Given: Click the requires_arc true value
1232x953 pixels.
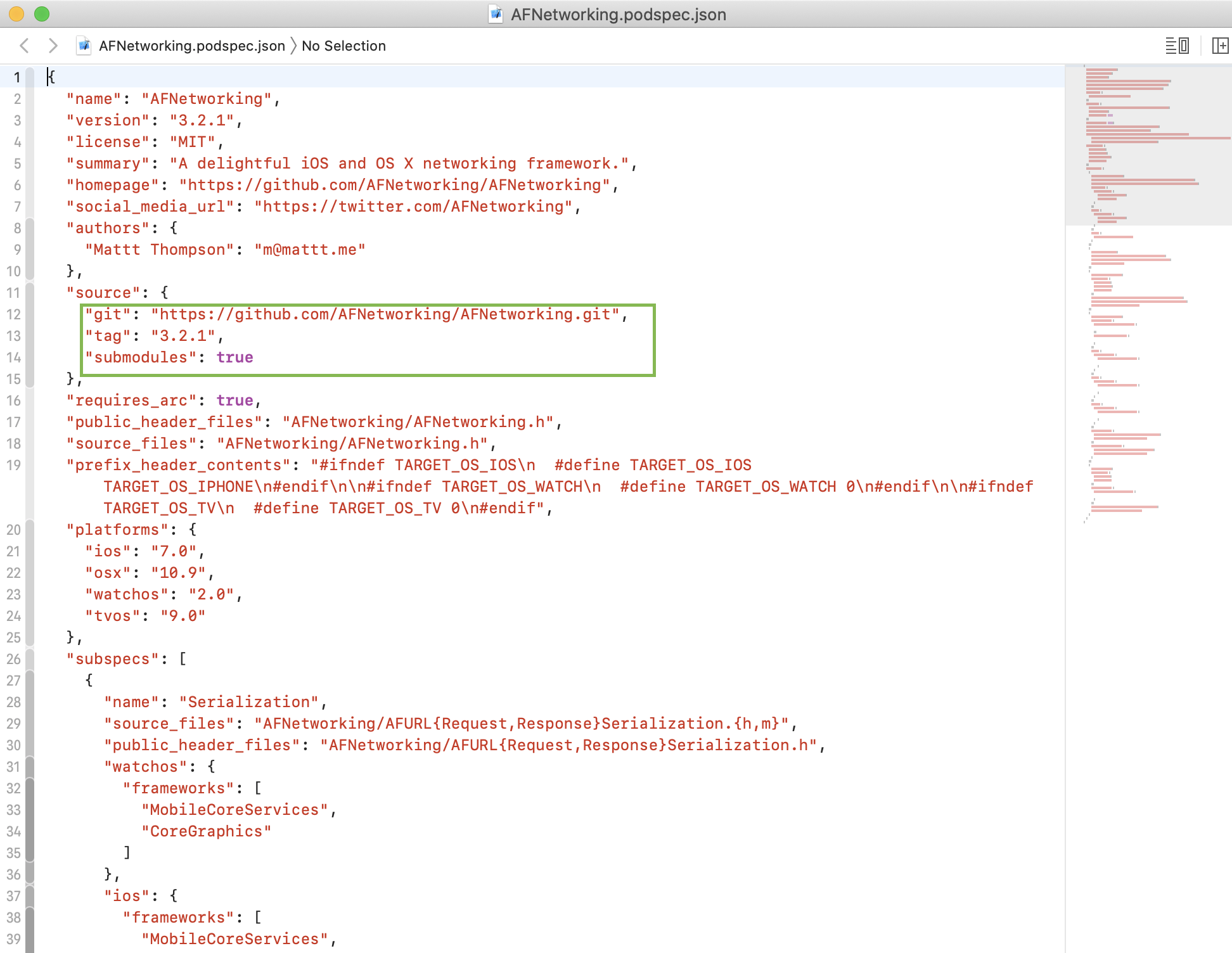Looking at the screenshot, I should (x=234, y=400).
